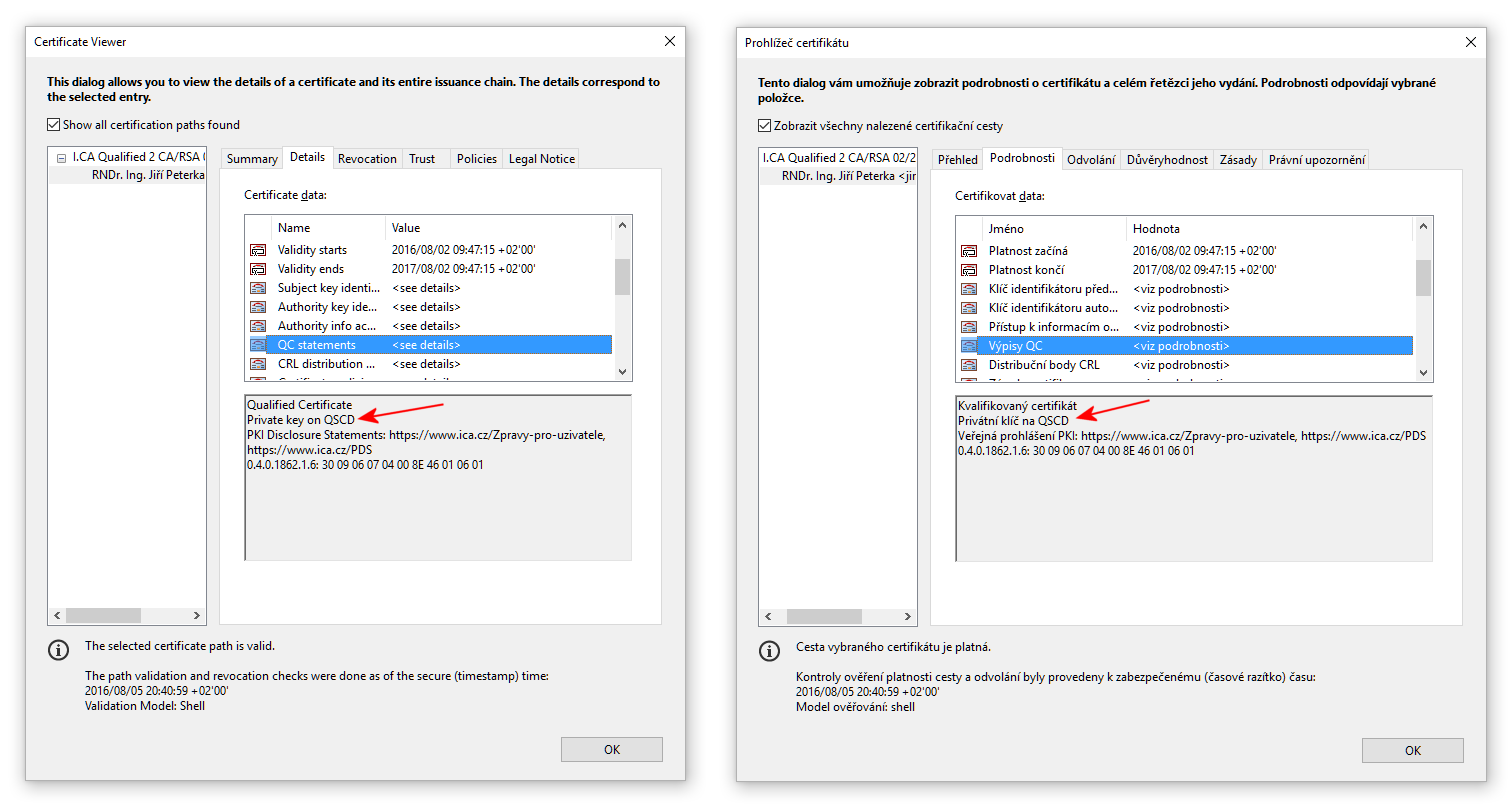This screenshot has width=1512, height=808.
Task: Click the highlighted QC statements row icon
Action: click(258, 345)
